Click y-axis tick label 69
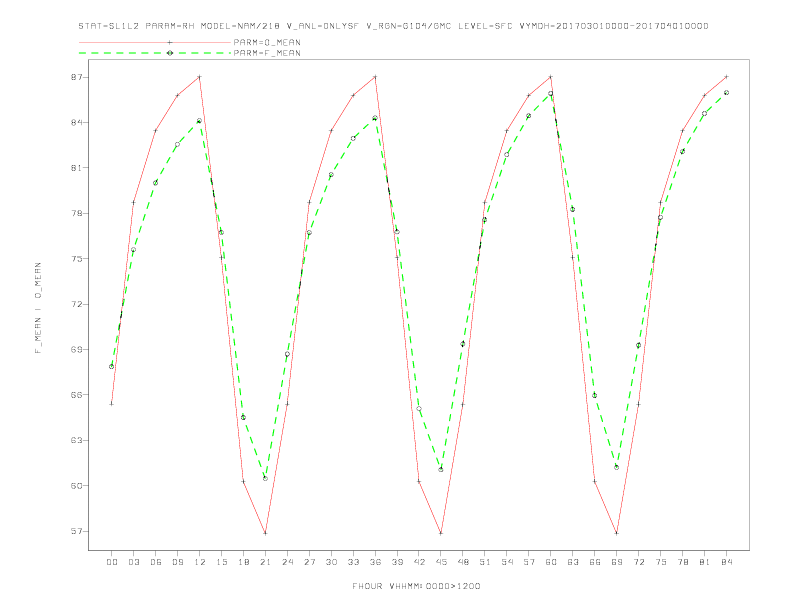Image resolution: width=792 pixels, height=612 pixels. tap(76, 349)
